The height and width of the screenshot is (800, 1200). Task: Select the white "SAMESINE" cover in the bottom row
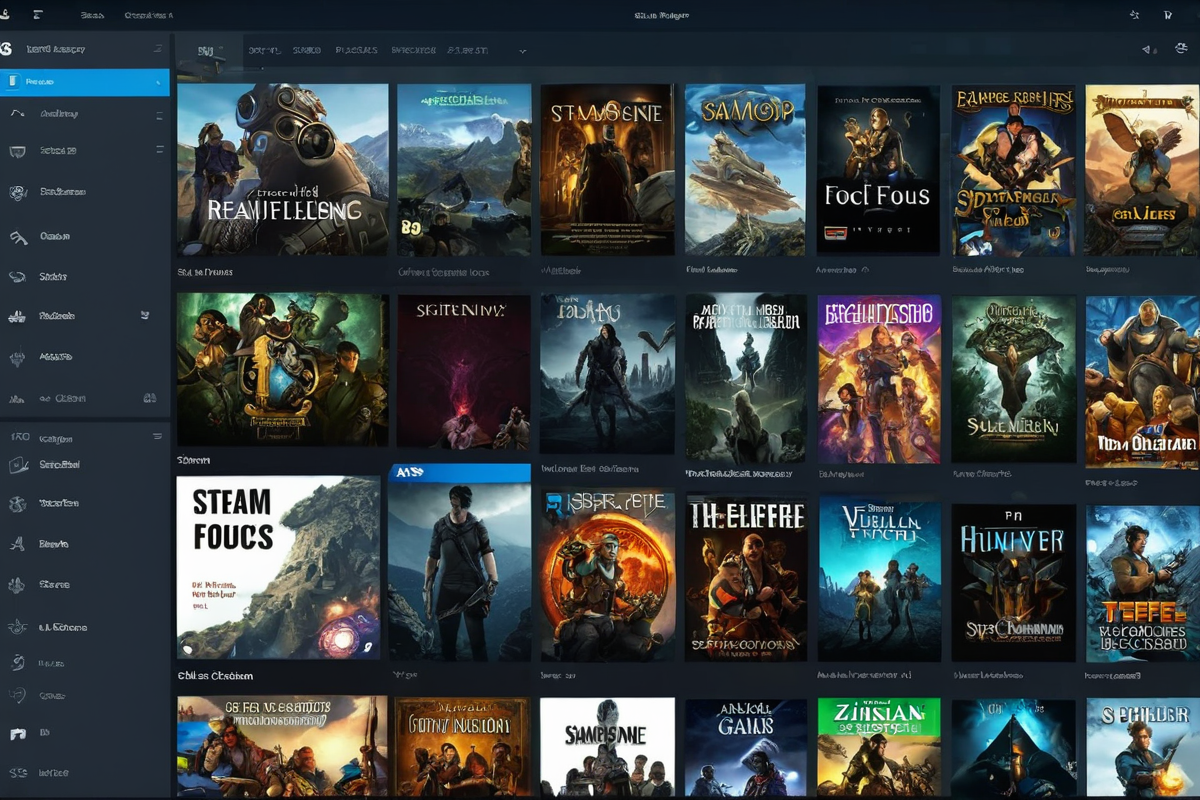point(607,747)
